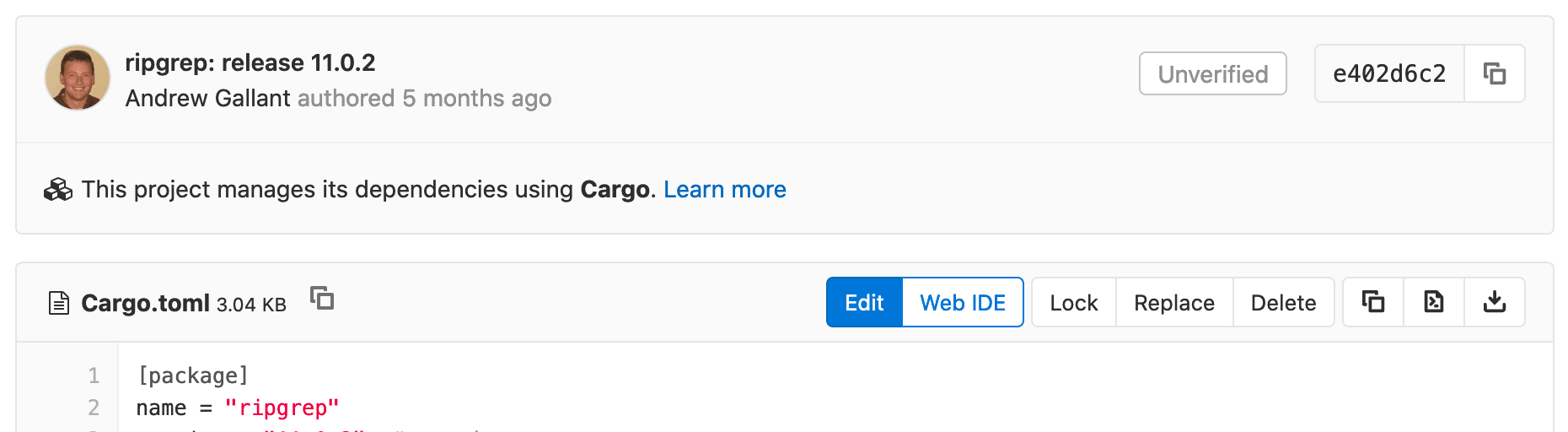Copy the commit SHA to clipboard
The width and height of the screenshot is (1568, 432).
coord(1495,74)
